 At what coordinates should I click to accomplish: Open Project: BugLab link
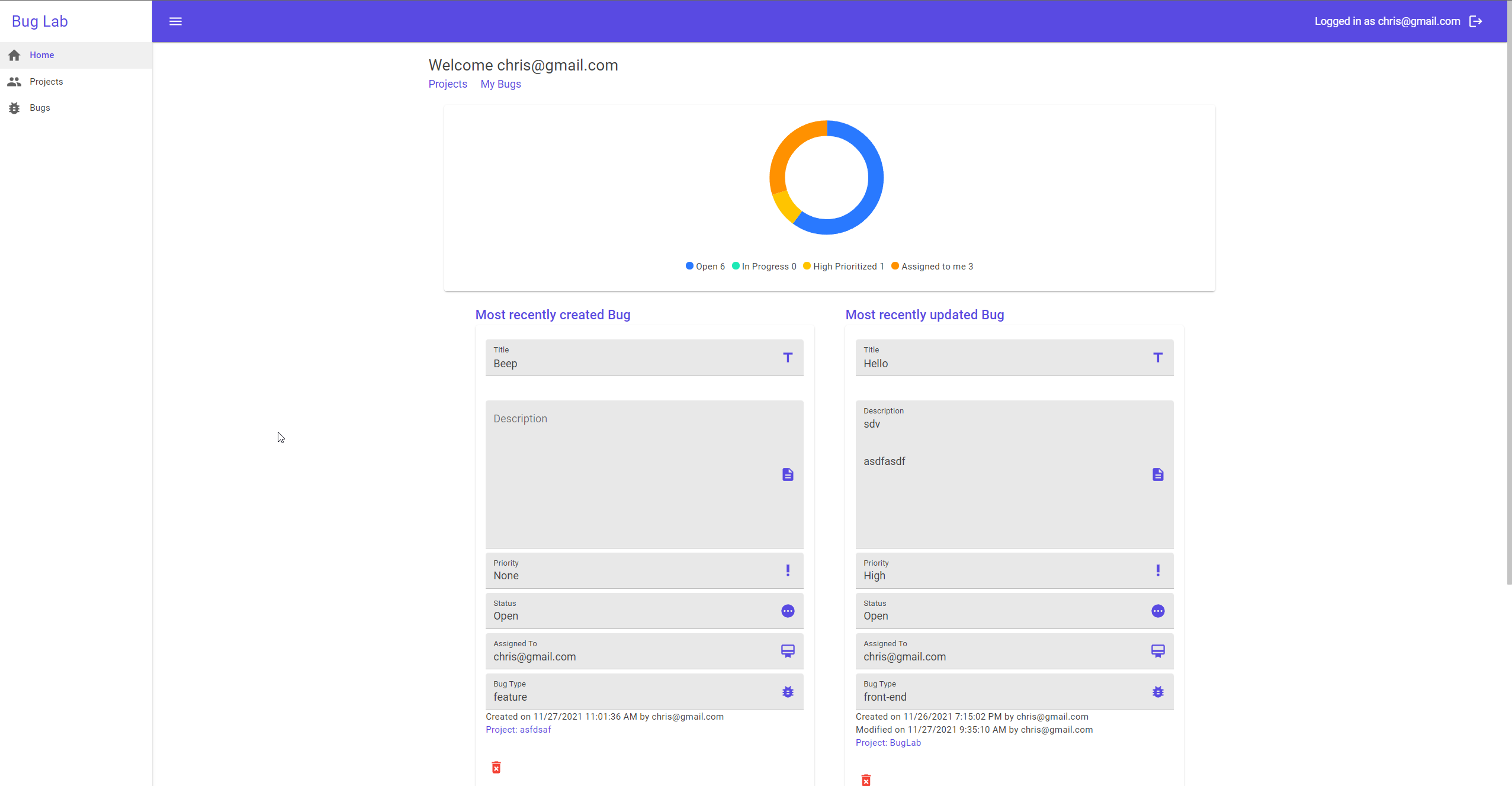(x=888, y=743)
